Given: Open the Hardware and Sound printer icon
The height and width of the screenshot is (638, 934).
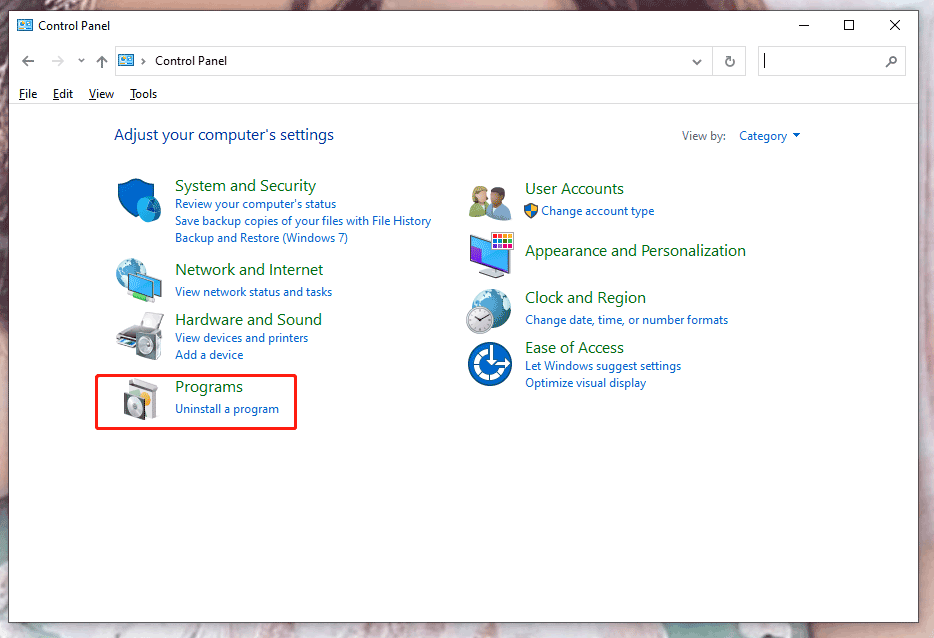Looking at the screenshot, I should [140, 336].
